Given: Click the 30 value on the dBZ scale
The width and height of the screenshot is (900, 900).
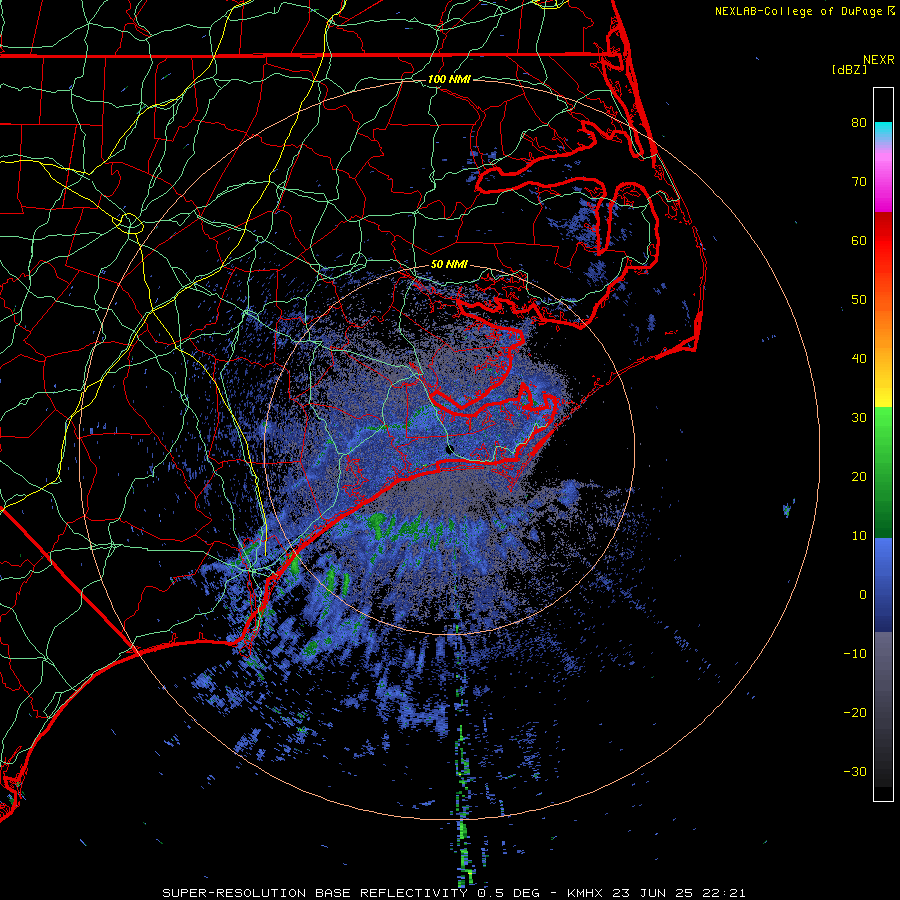Looking at the screenshot, I should click(859, 417).
